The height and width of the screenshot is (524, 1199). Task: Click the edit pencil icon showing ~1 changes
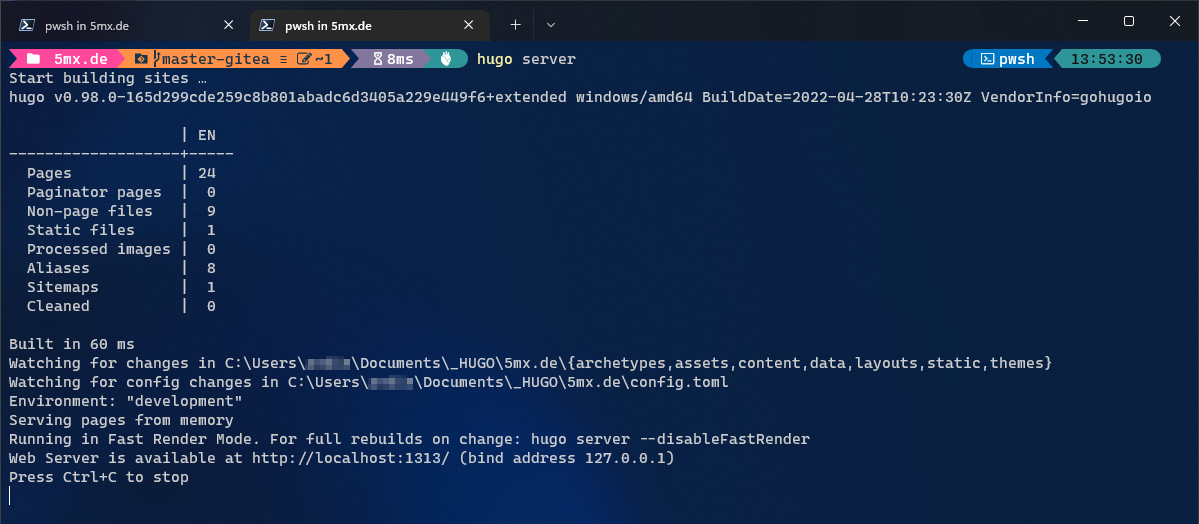tap(304, 59)
